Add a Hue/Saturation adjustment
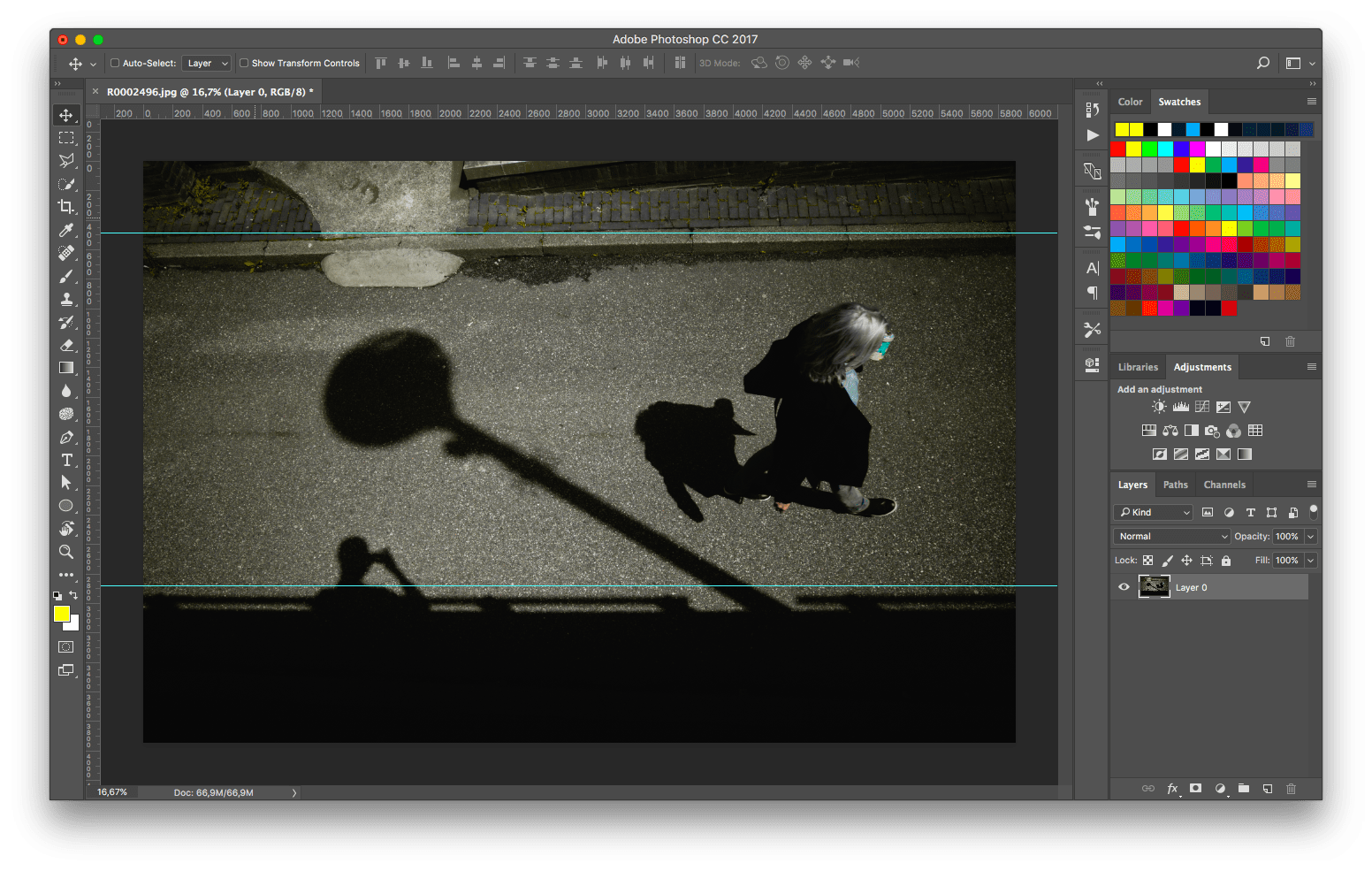The image size is (1372, 871). [1148, 431]
